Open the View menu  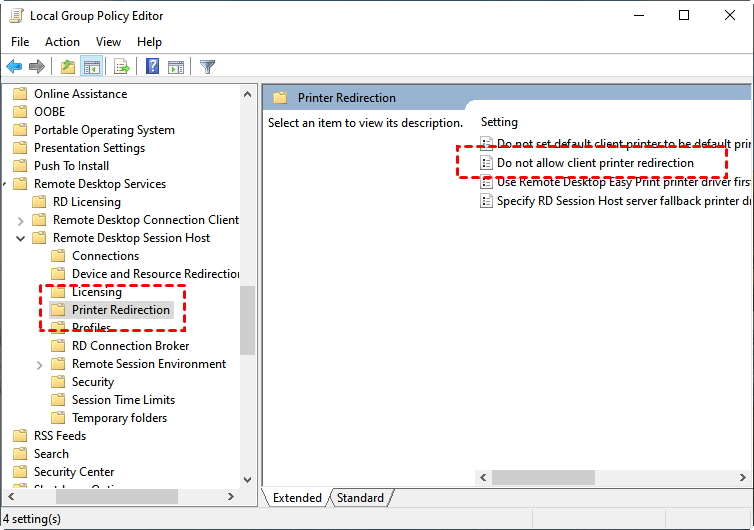[108, 42]
